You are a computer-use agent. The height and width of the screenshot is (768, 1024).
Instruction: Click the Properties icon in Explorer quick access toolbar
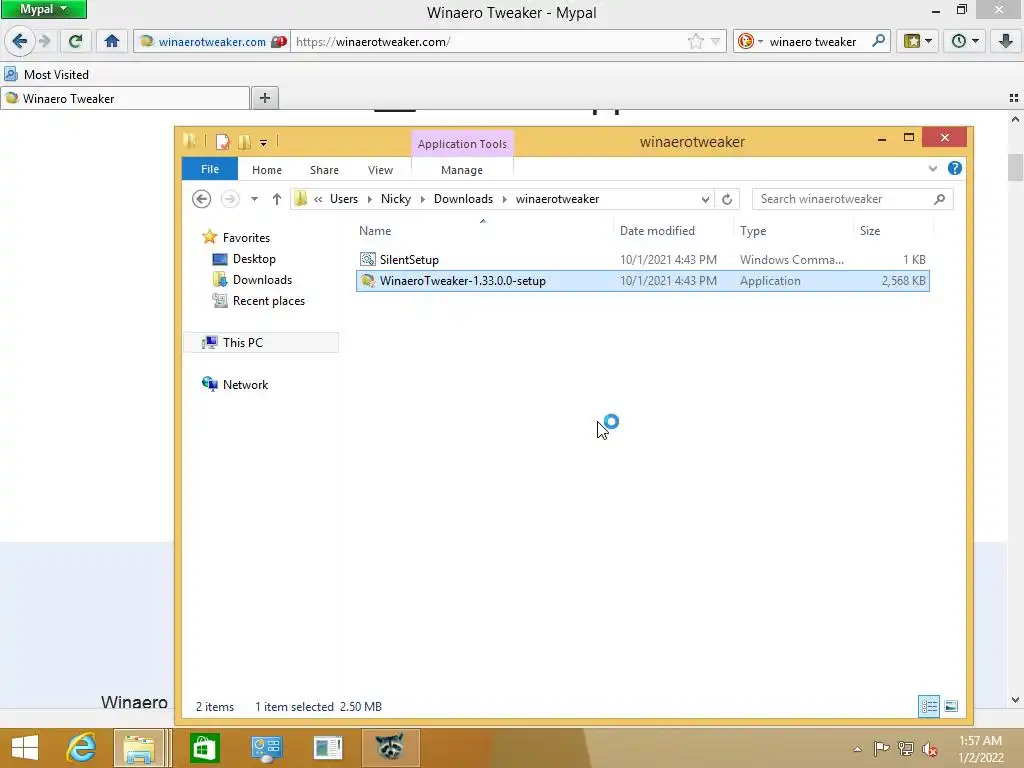[x=223, y=141]
